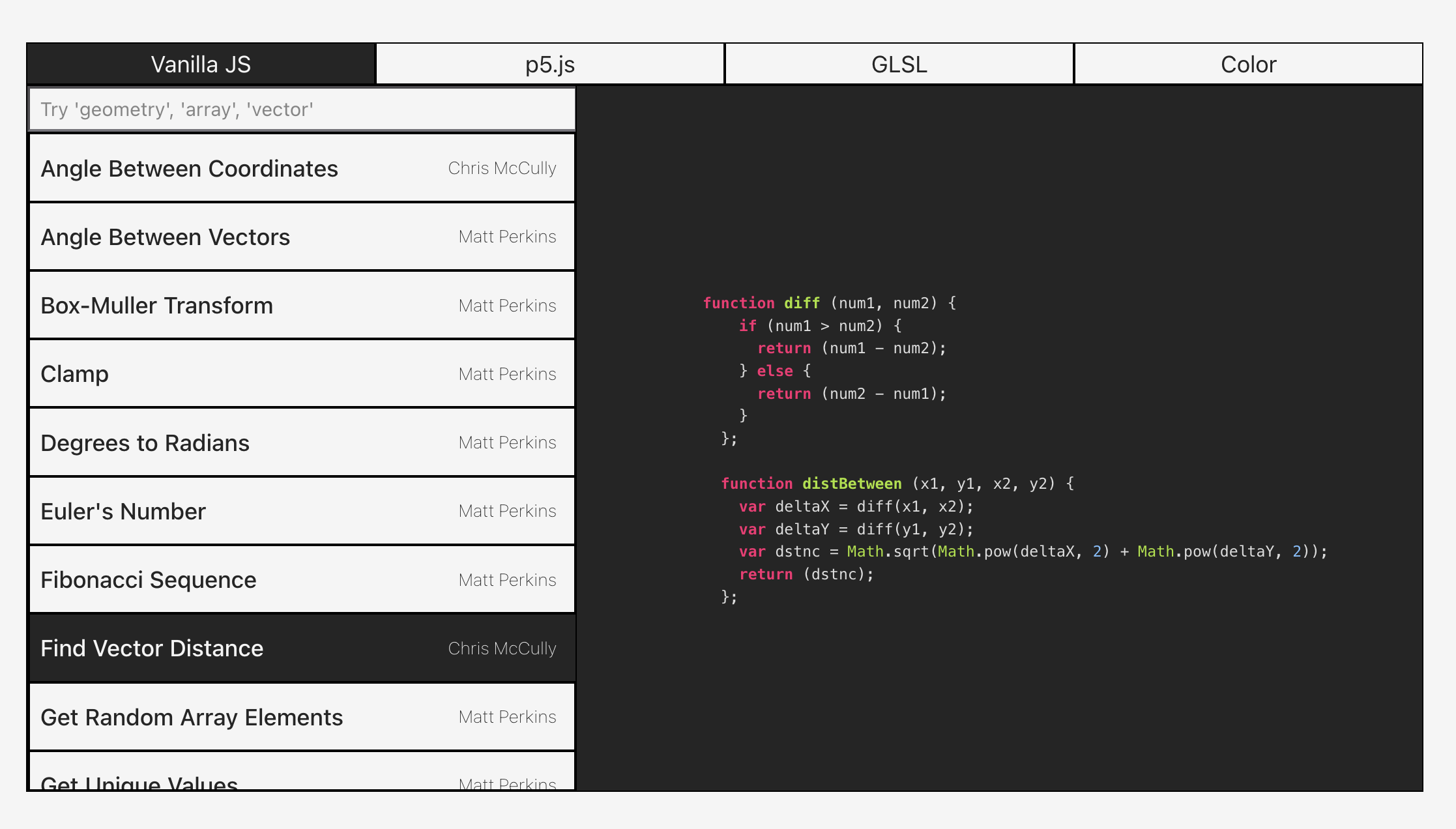The image size is (1456, 829).
Task: Open Fibonacci Sequence snippet
Action: 302,580
